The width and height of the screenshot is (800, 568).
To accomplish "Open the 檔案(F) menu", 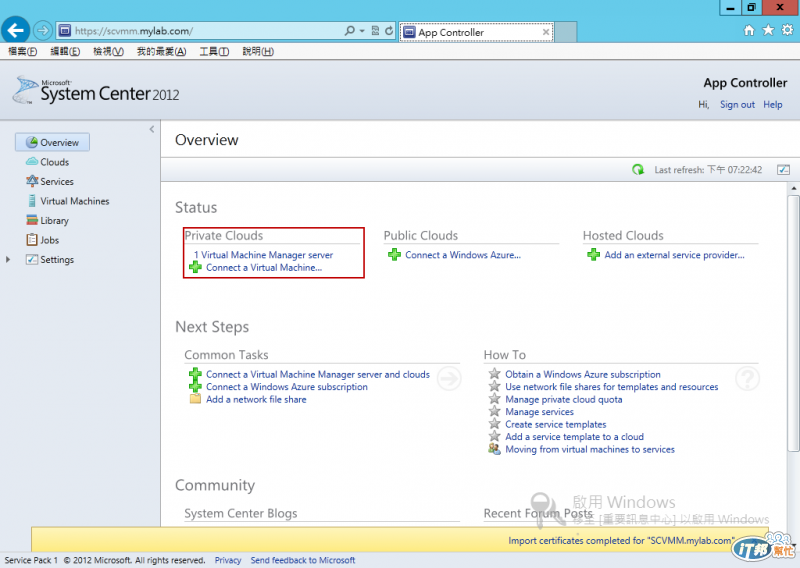I will tap(22, 52).
